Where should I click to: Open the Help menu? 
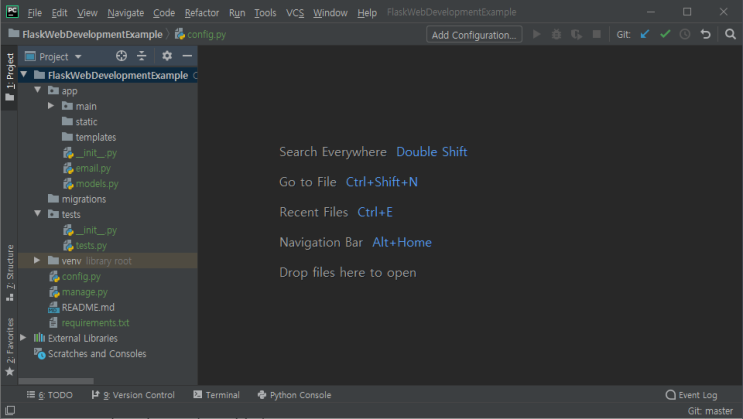tap(367, 13)
